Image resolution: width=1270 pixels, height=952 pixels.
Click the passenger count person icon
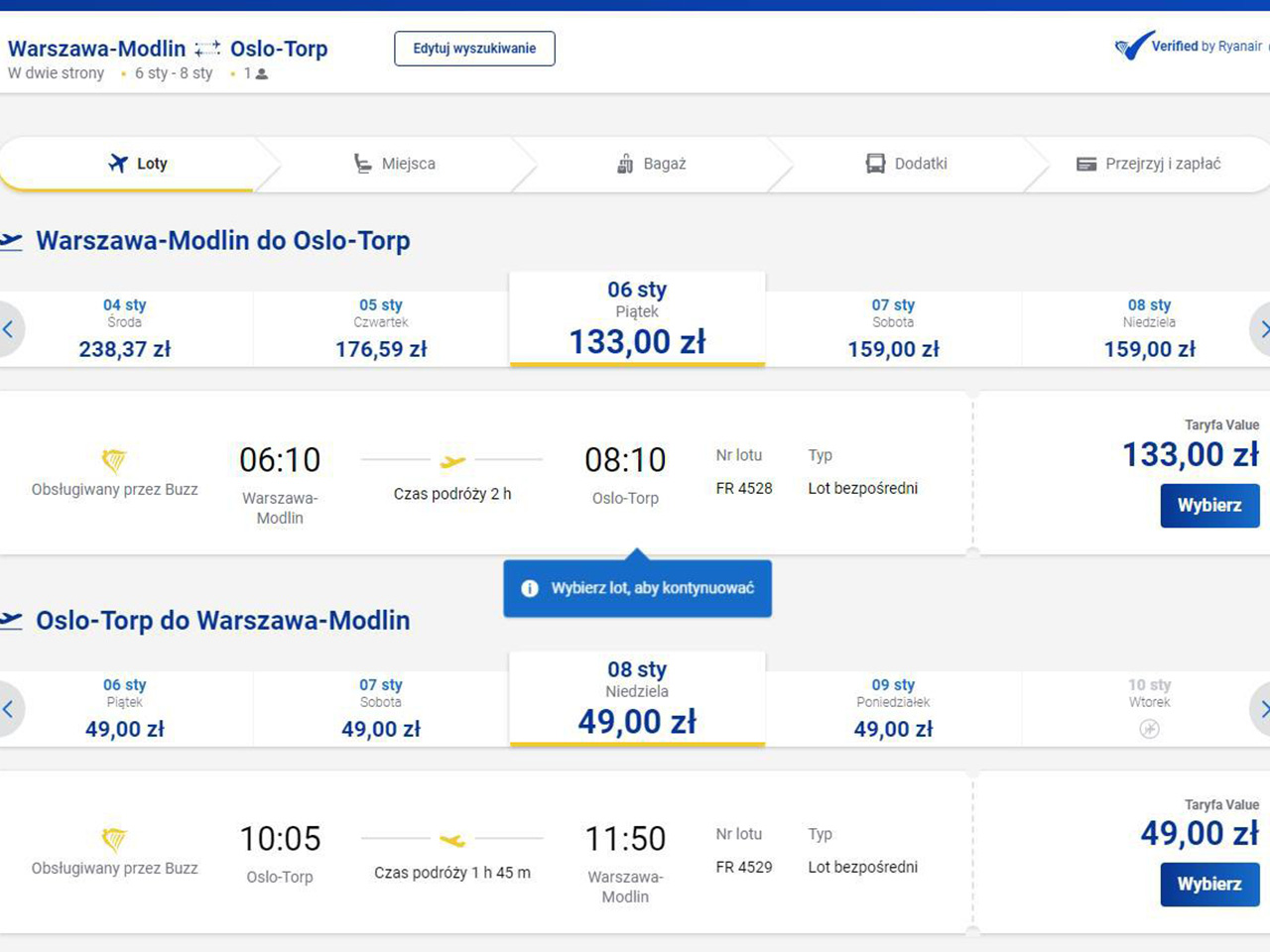[262, 73]
